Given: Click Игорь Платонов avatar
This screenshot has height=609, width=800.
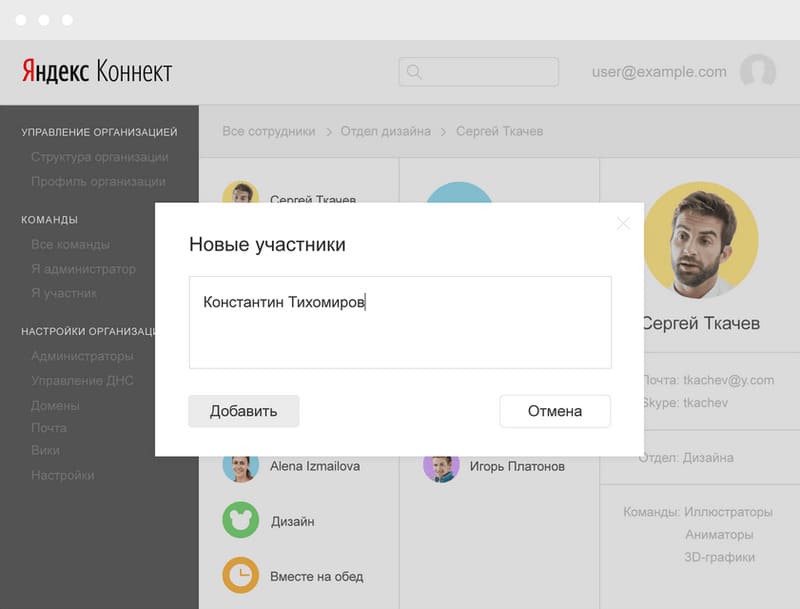Looking at the screenshot, I should 441,469.
